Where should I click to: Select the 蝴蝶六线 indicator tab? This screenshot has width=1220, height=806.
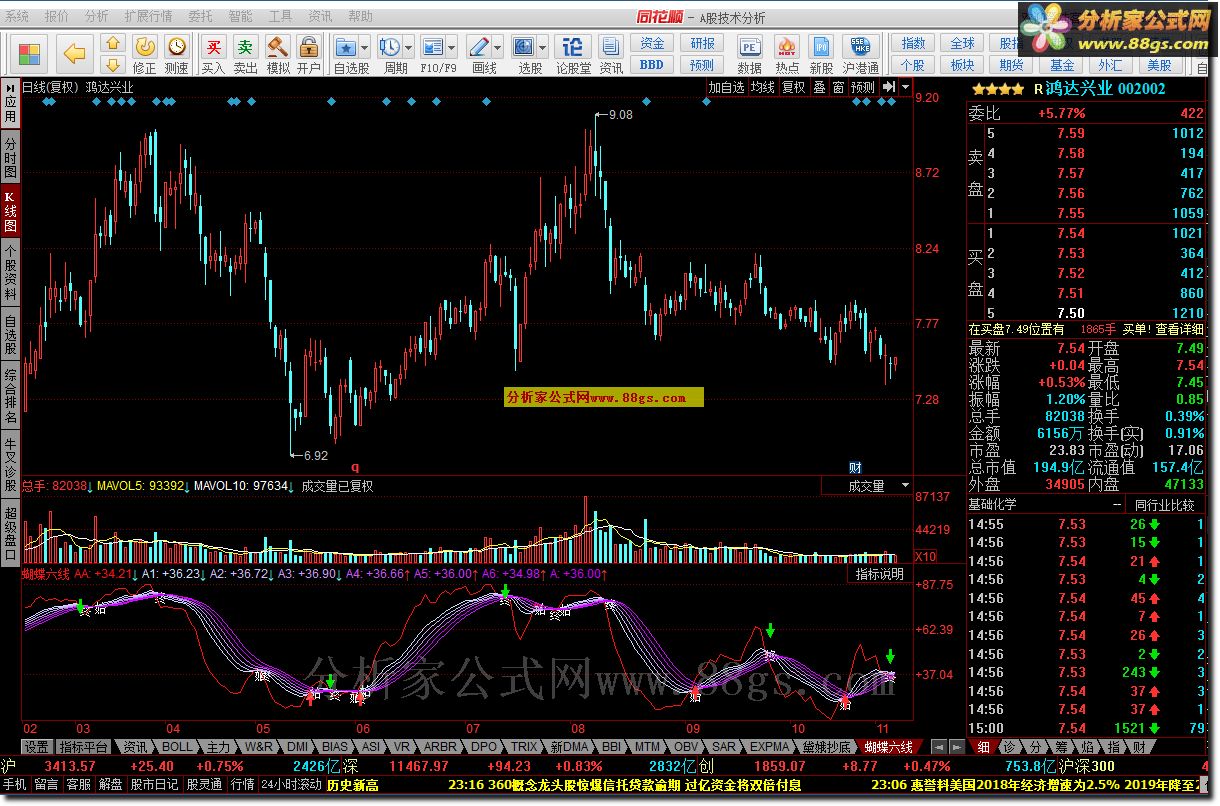[x=889, y=747]
